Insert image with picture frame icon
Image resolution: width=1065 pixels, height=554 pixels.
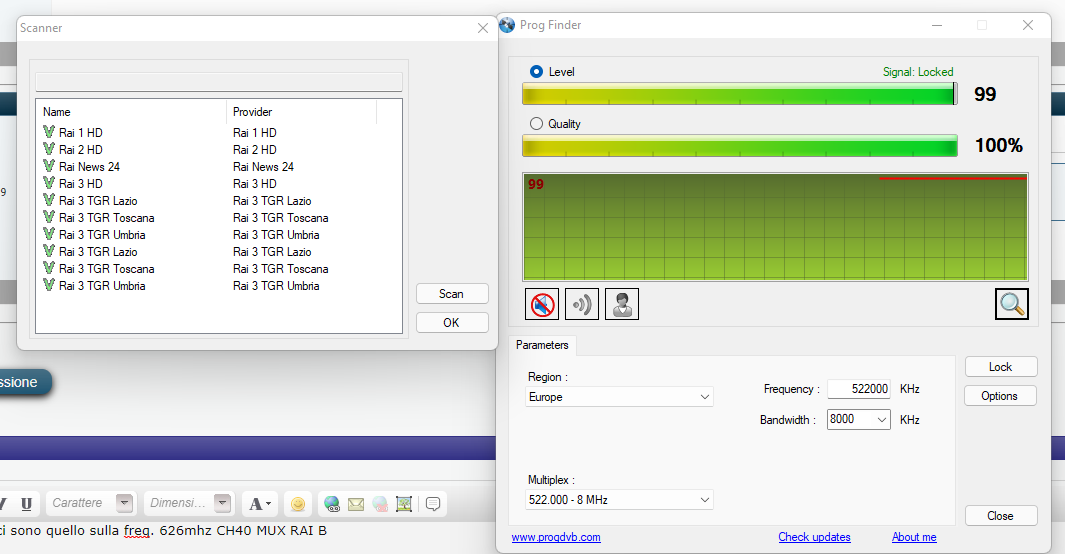point(404,504)
